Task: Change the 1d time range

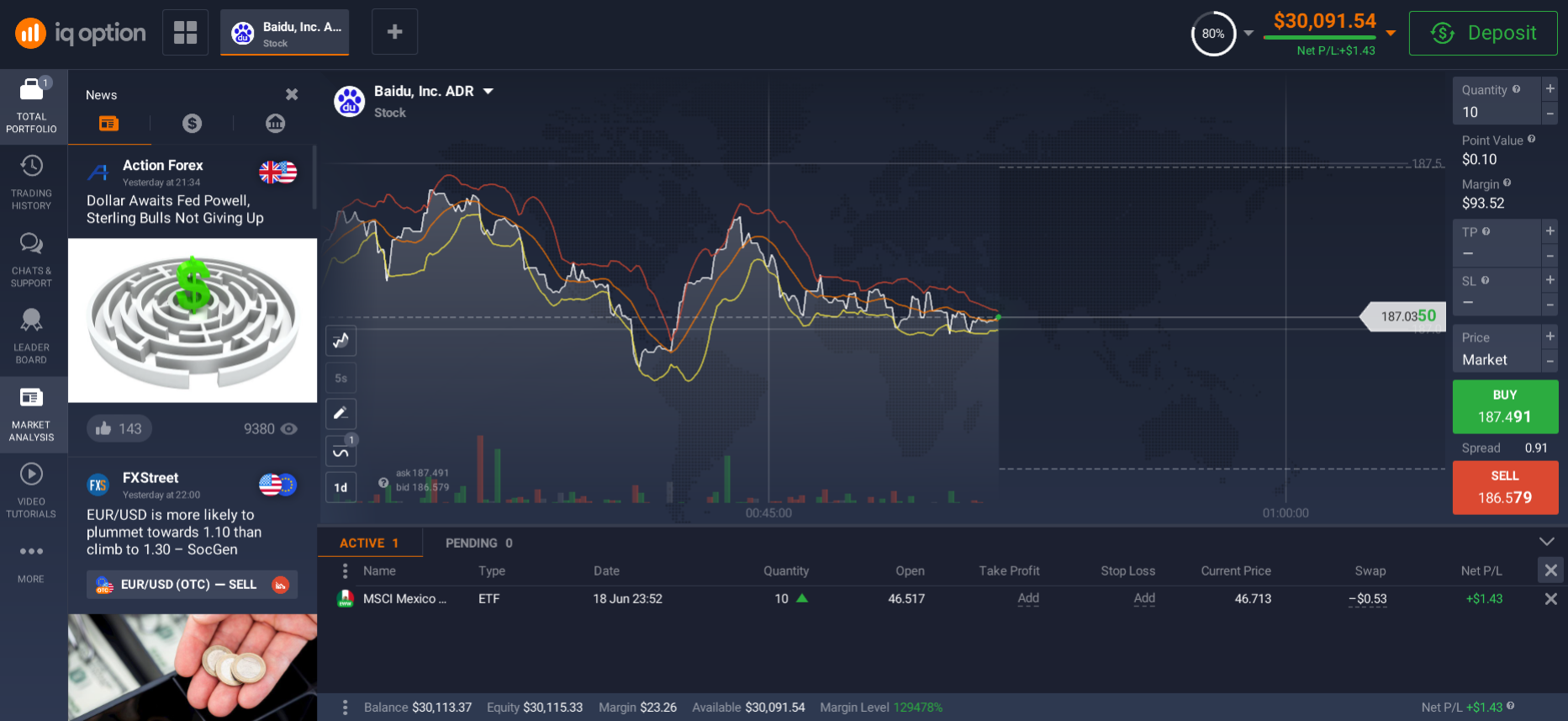Action: [341, 487]
